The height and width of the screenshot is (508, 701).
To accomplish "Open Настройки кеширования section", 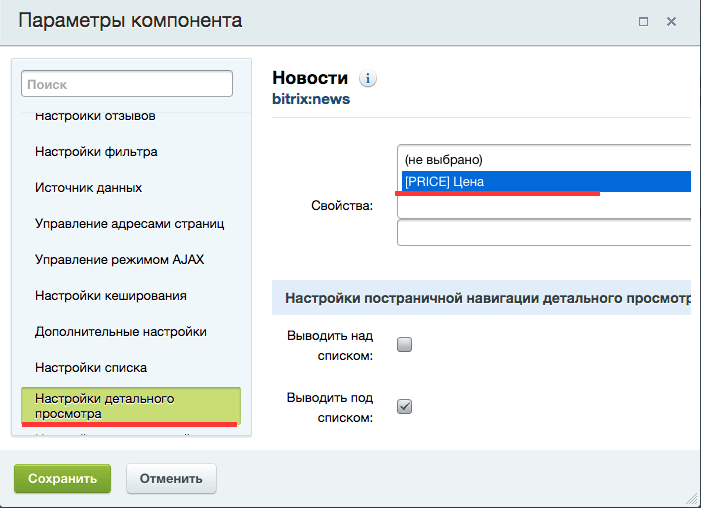I will coord(110,296).
